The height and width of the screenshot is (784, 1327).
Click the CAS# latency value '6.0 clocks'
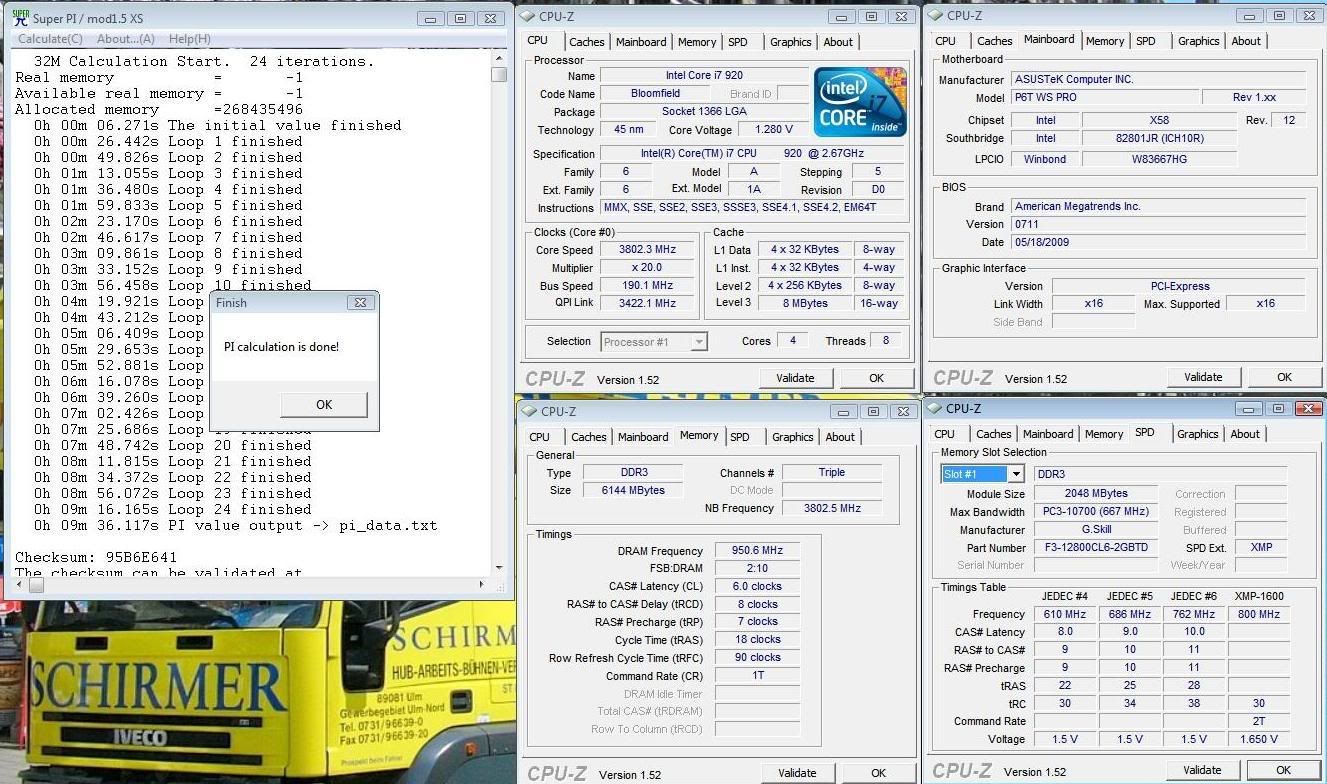757,586
